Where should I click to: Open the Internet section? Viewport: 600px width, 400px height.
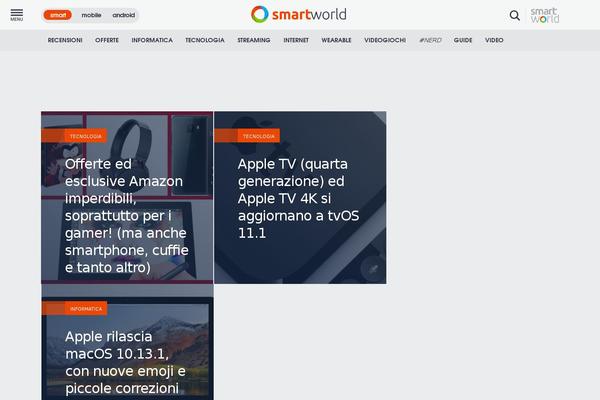click(296, 40)
